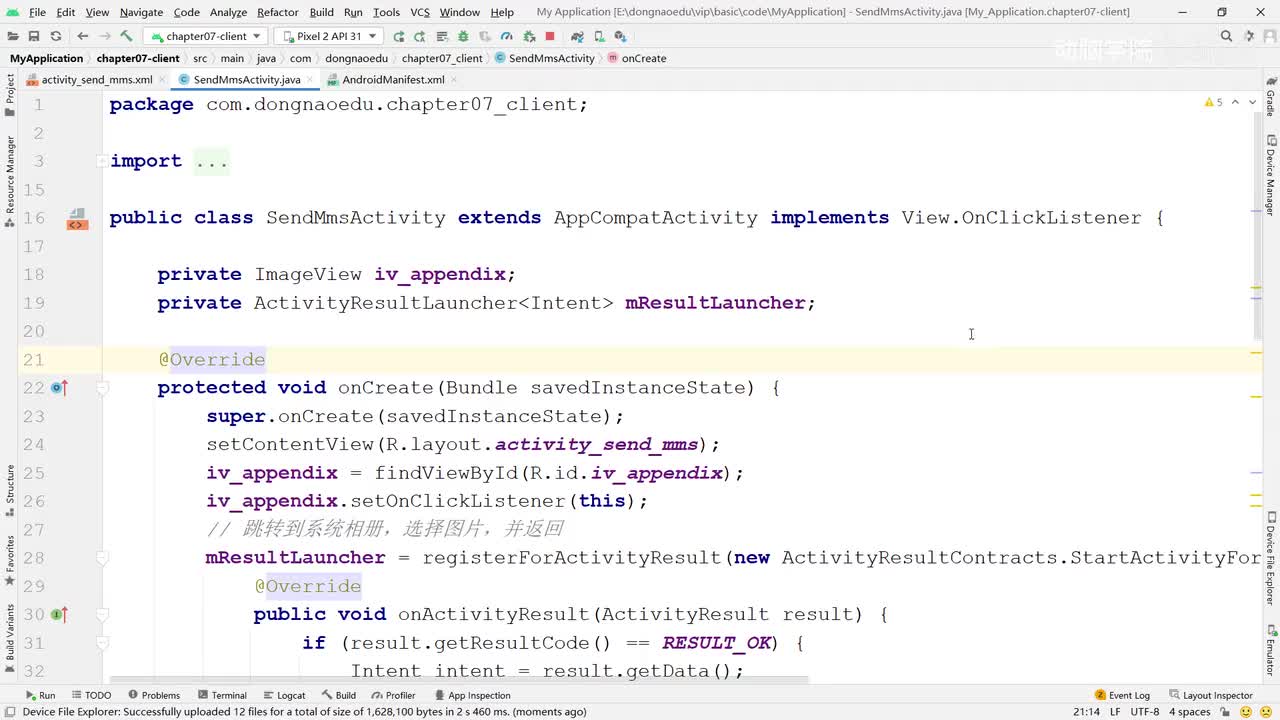
Task: Open IDE settings gear icon in toolbar
Action: [1247, 36]
